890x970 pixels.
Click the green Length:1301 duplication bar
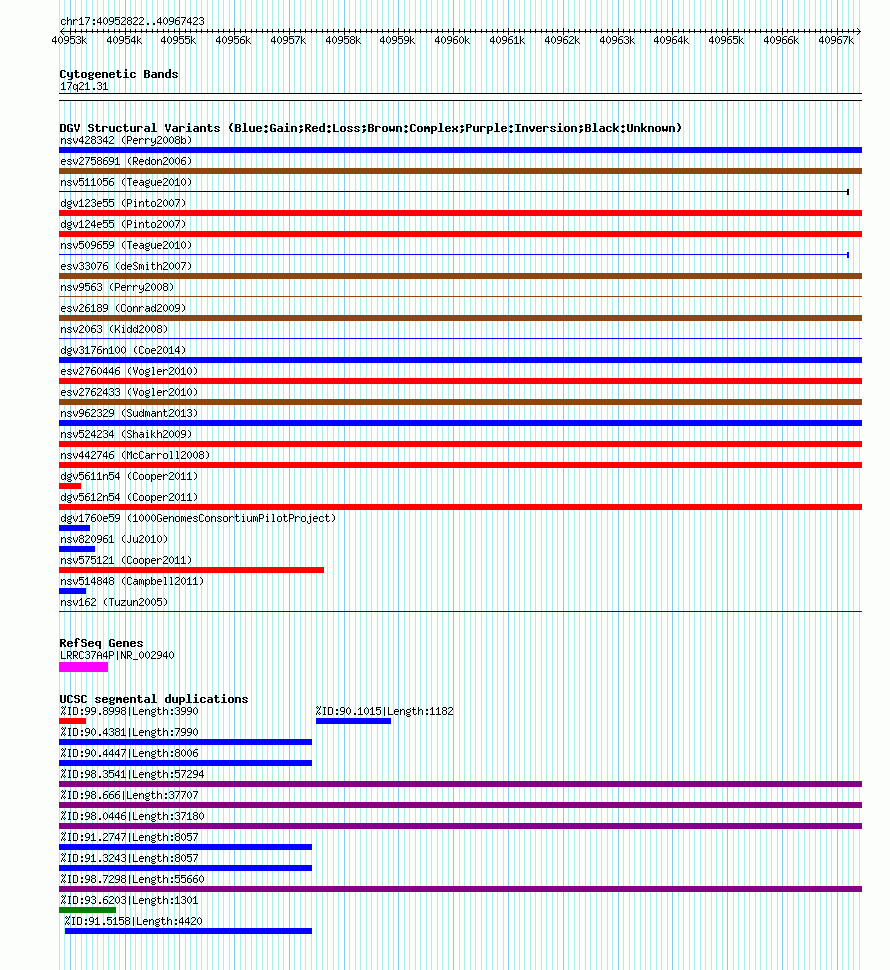(x=87, y=910)
